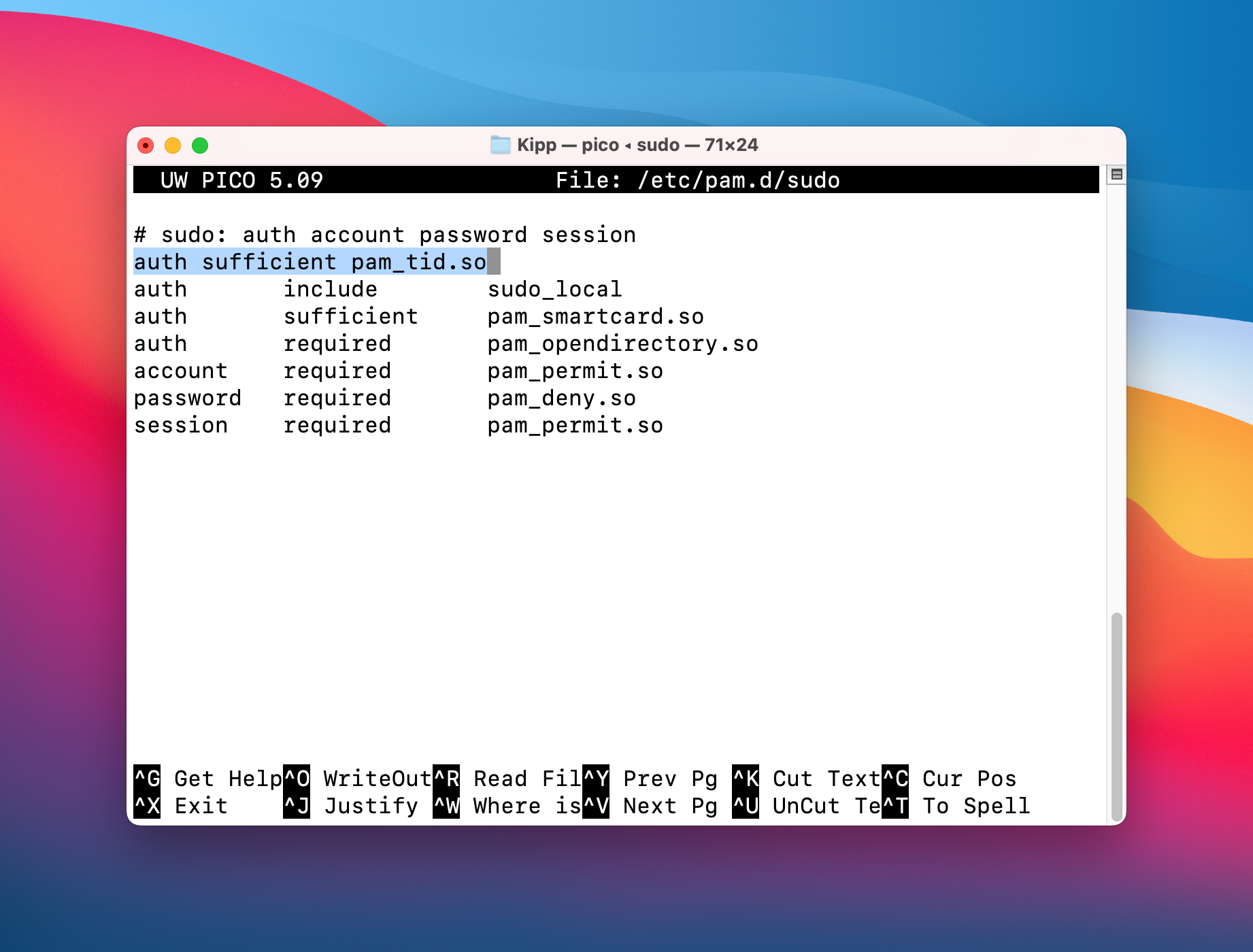The width and height of the screenshot is (1253, 952).
Task: Click the ^R Read File shortcut
Action: 507,779
